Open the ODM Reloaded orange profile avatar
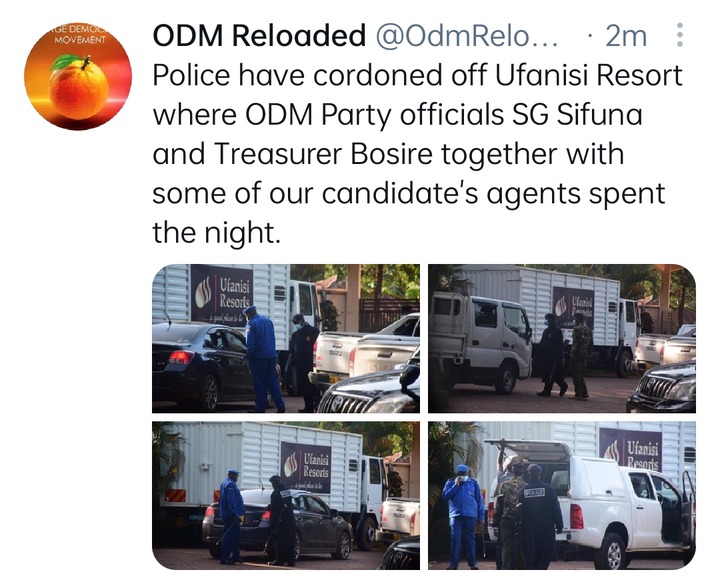The image size is (720, 586). tap(78, 76)
